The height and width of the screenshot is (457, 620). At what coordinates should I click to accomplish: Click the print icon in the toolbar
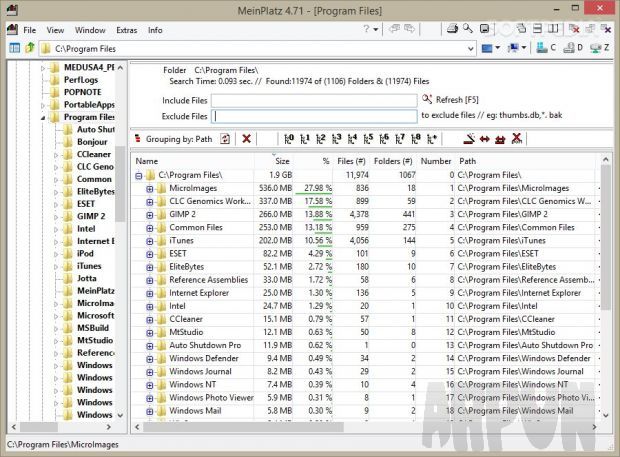tap(452, 28)
